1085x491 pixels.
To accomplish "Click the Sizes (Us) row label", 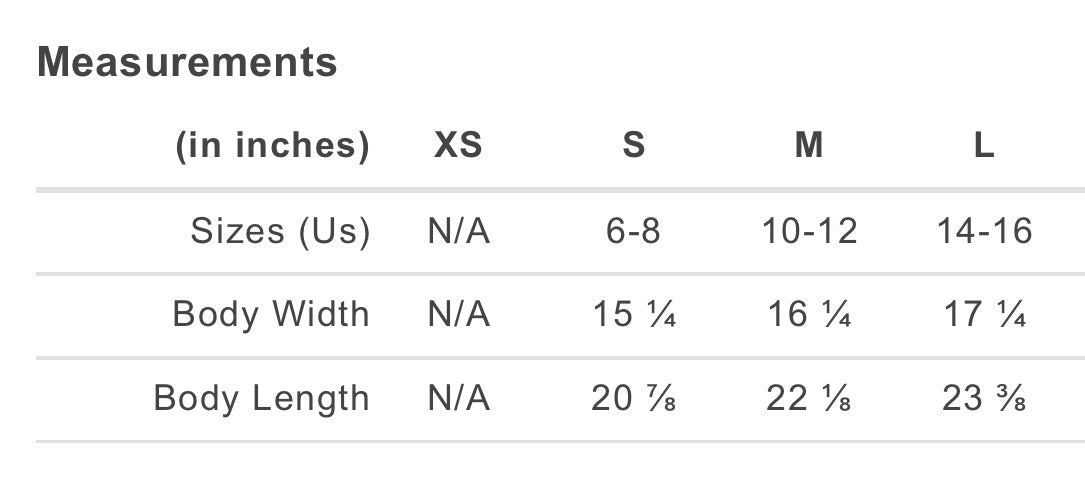I will (280, 231).
